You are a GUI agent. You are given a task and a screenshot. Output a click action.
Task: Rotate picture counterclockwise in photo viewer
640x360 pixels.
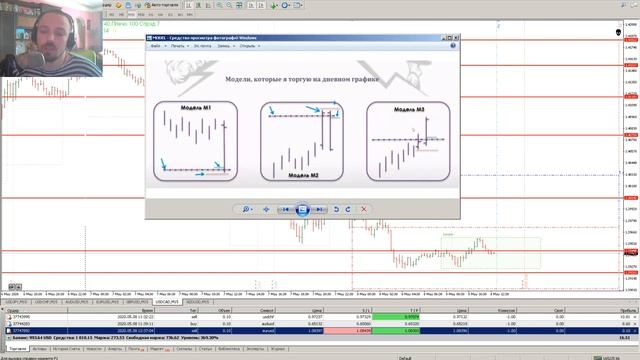pos(336,209)
